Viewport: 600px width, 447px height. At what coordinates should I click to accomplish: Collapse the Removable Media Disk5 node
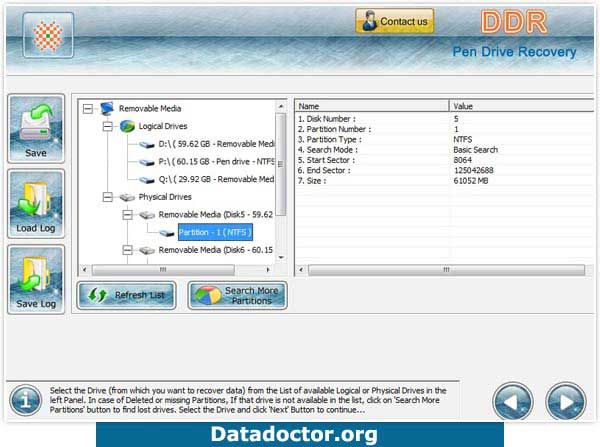click(x=127, y=215)
